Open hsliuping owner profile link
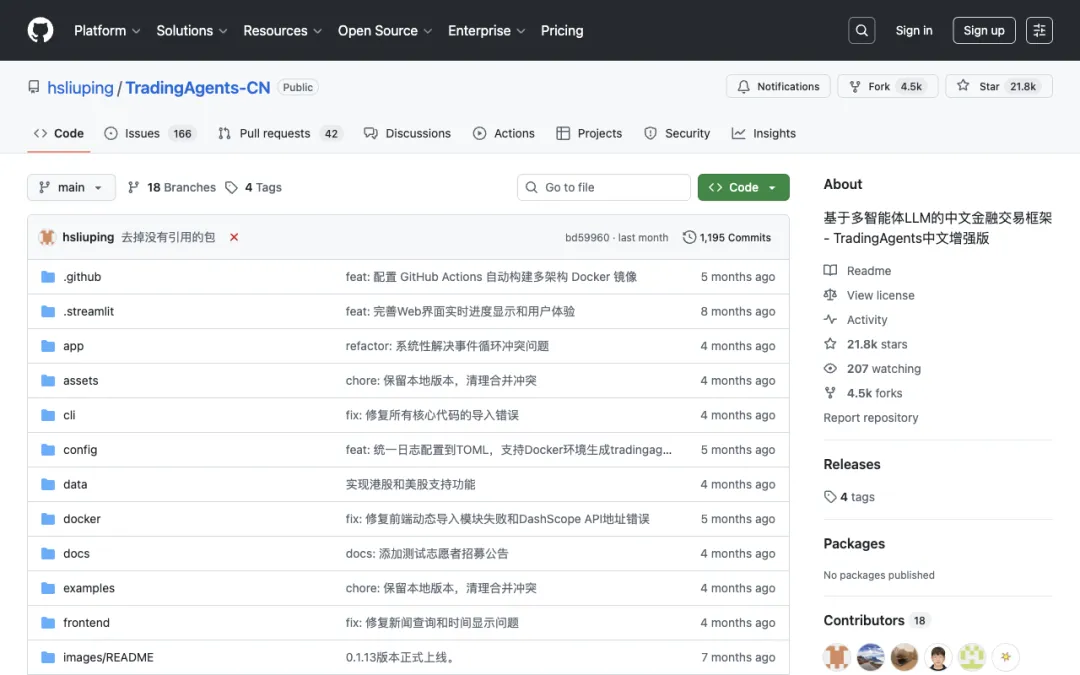1080x675 pixels. (x=80, y=87)
